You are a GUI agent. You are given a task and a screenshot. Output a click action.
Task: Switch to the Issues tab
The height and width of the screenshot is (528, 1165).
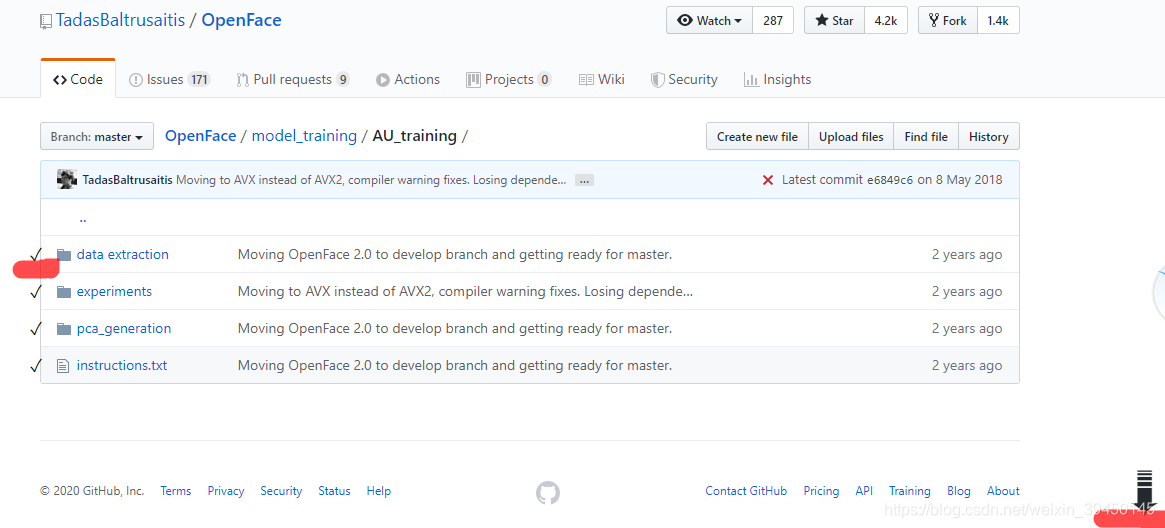pos(169,79)
